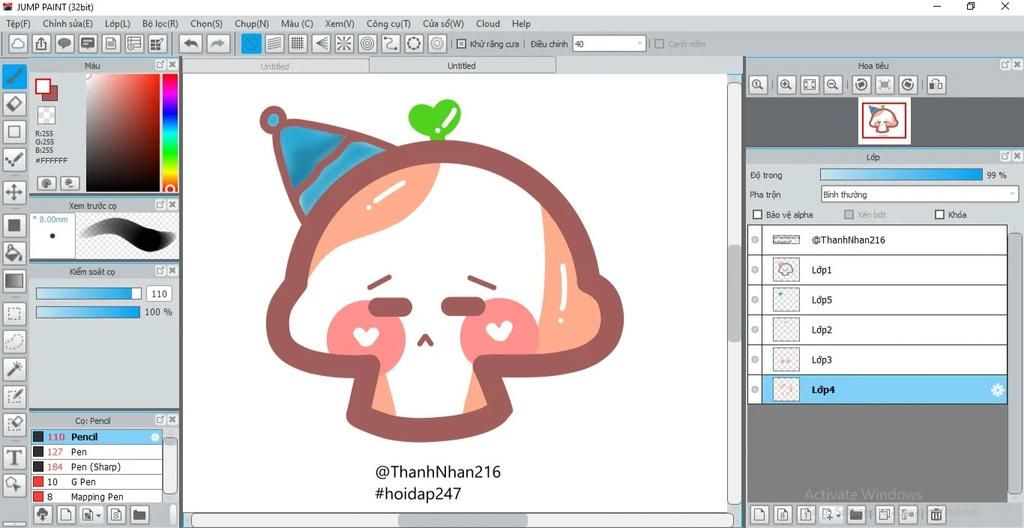Toggle visibility of Lớp1 layer

[x=756, y=270]
